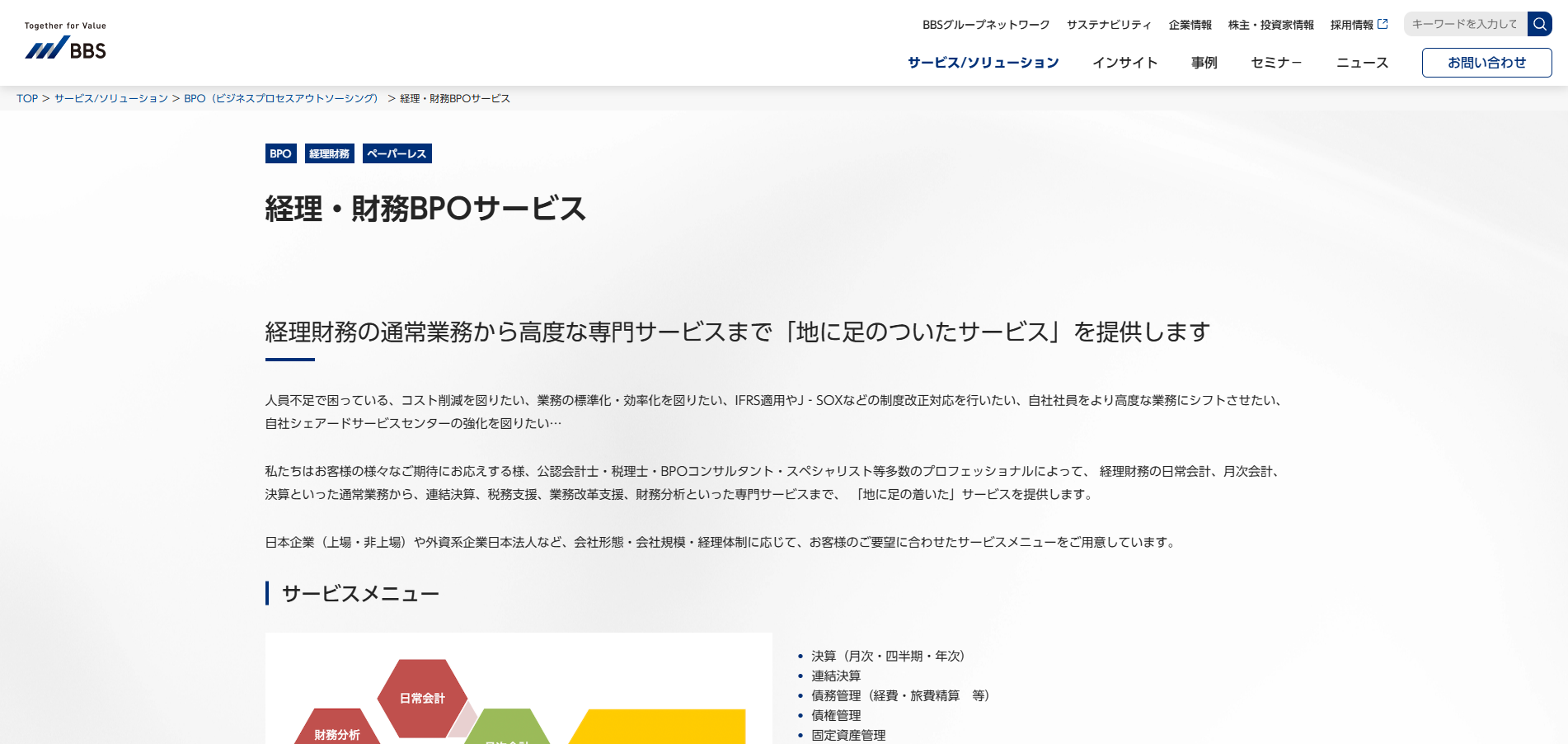Go to 企業情報

[1190, 24]
